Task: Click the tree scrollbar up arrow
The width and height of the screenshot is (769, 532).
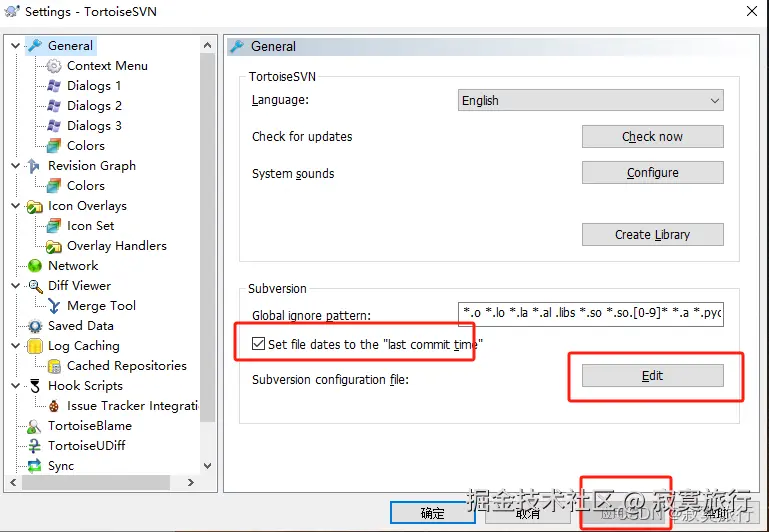Action: tap(207, 46)
